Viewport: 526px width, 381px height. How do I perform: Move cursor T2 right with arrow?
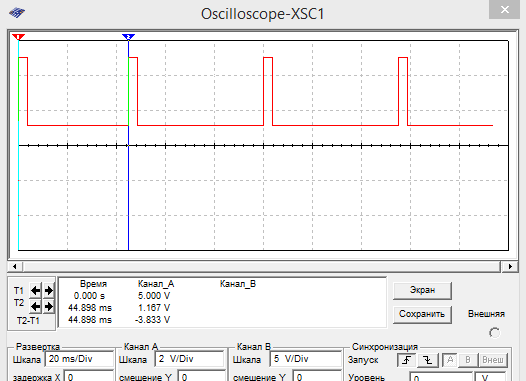coord(49,306)
